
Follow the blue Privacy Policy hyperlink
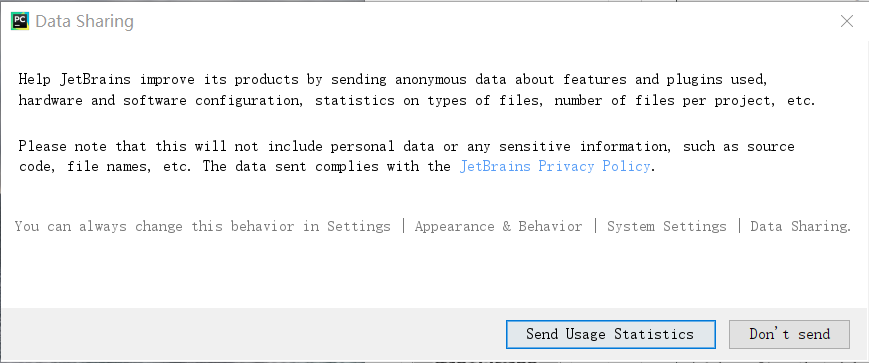pyautogui.click(x=554, y=166)
